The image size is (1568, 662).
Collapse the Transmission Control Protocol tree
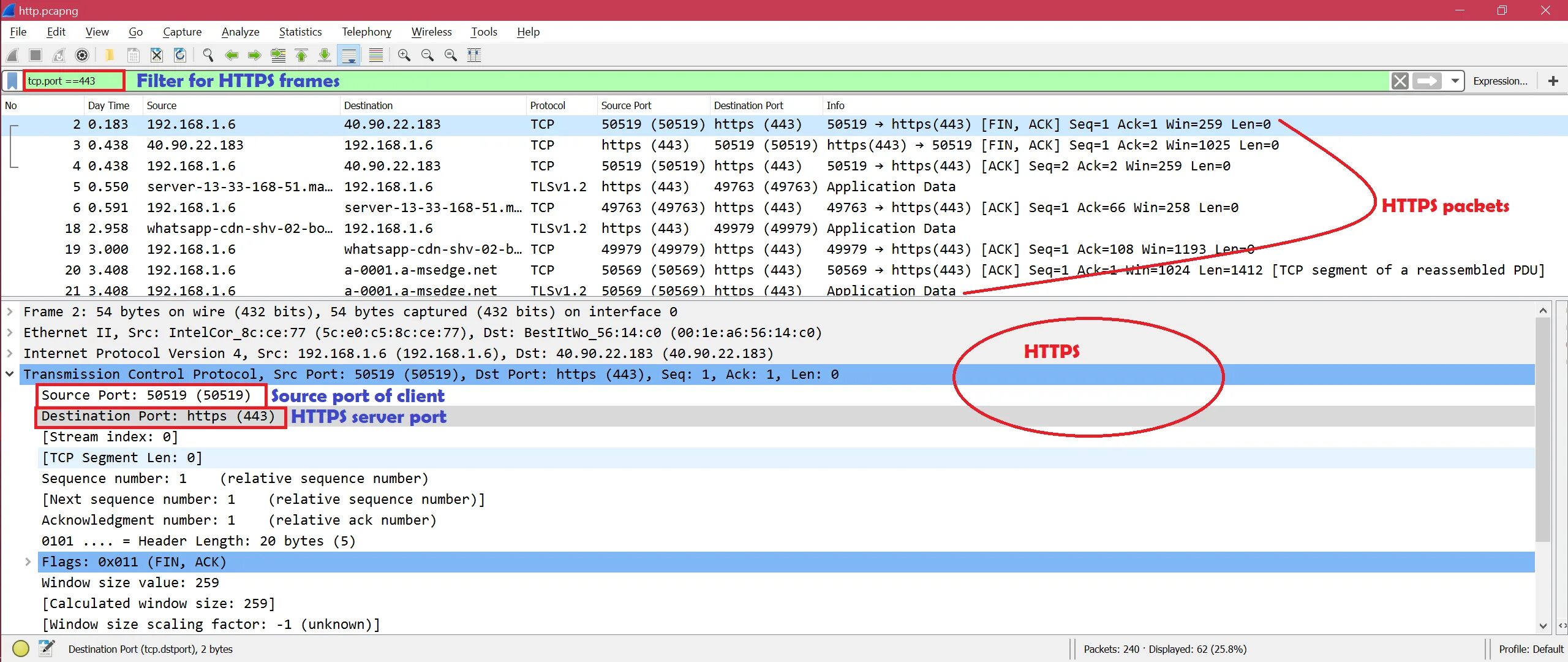pyautogui.click(x=10, y=374)
